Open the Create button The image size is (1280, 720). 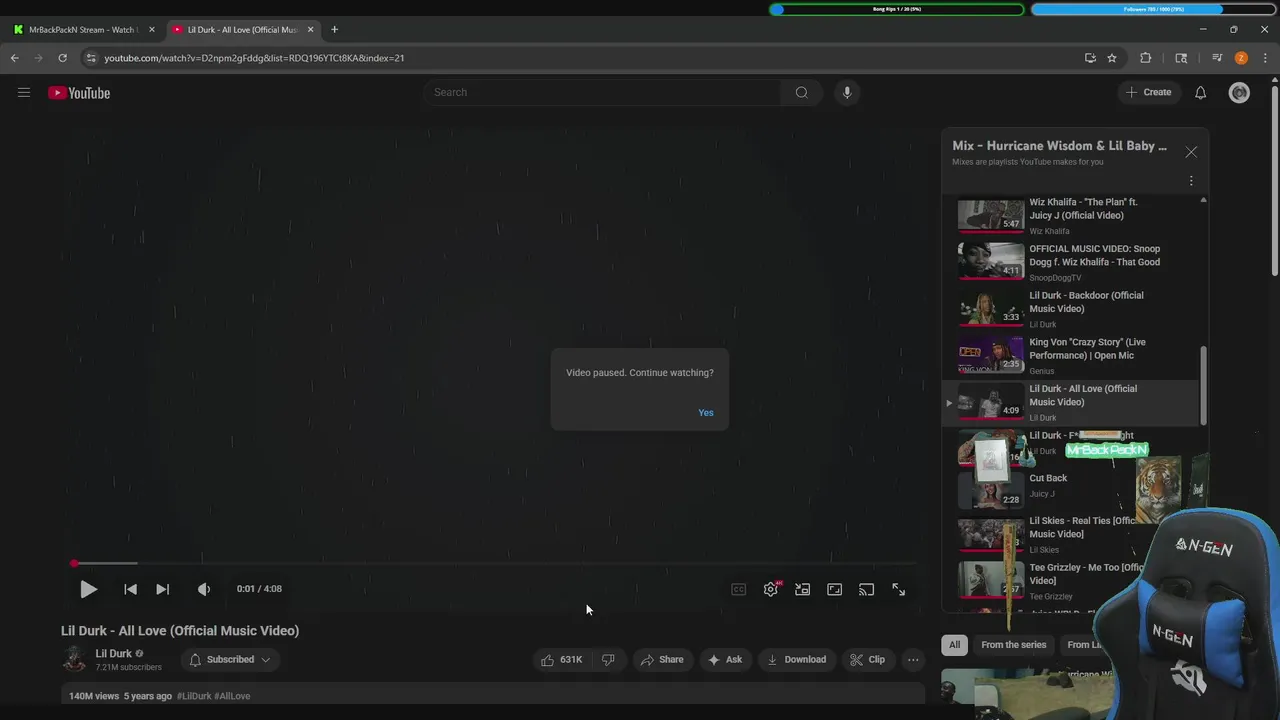point(1148,92)
